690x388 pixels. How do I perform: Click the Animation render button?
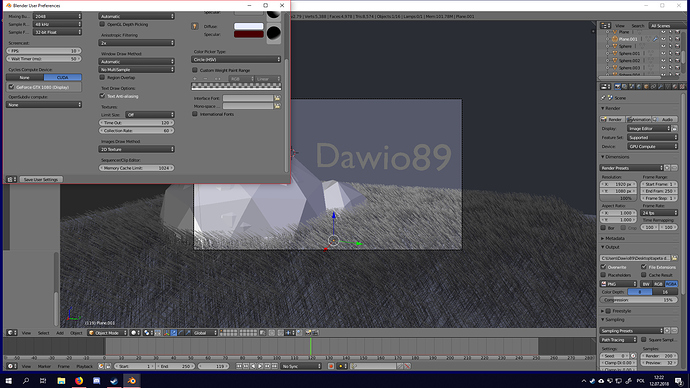click(x=639, y=119)
